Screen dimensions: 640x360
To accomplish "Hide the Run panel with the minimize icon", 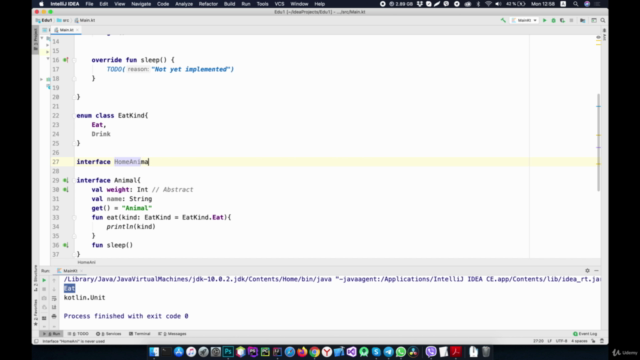I will pos(596,271).
